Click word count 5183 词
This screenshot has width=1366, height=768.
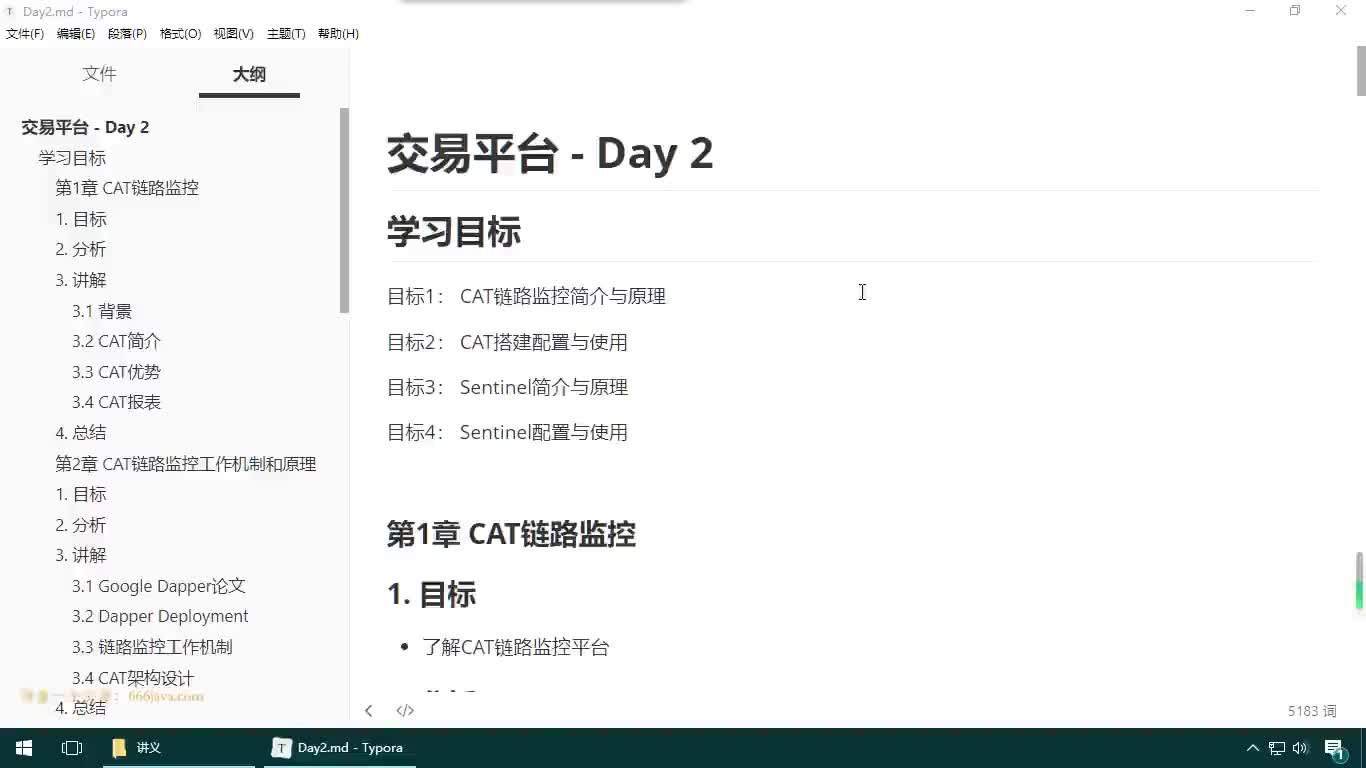click(x=1312, y=711)
